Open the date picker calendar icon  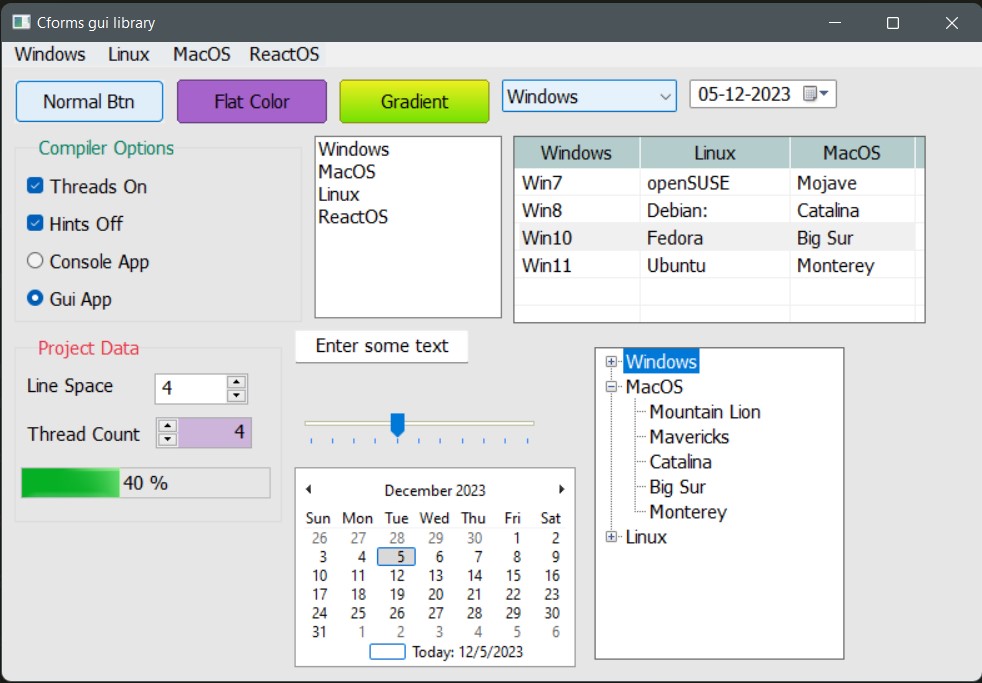click(815, 94)
